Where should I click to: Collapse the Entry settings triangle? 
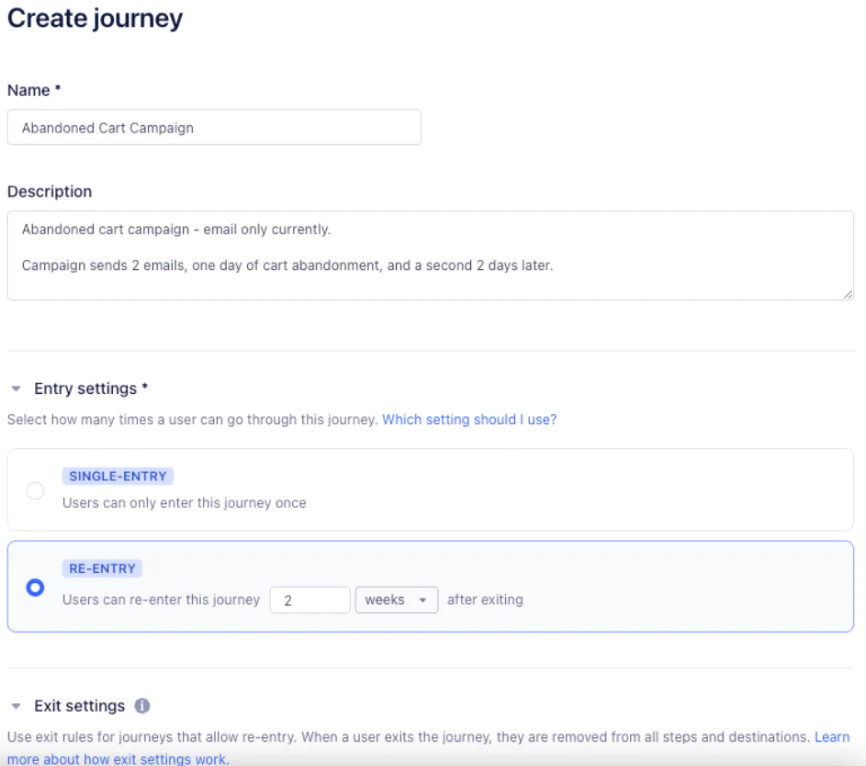tap(16, 389)
